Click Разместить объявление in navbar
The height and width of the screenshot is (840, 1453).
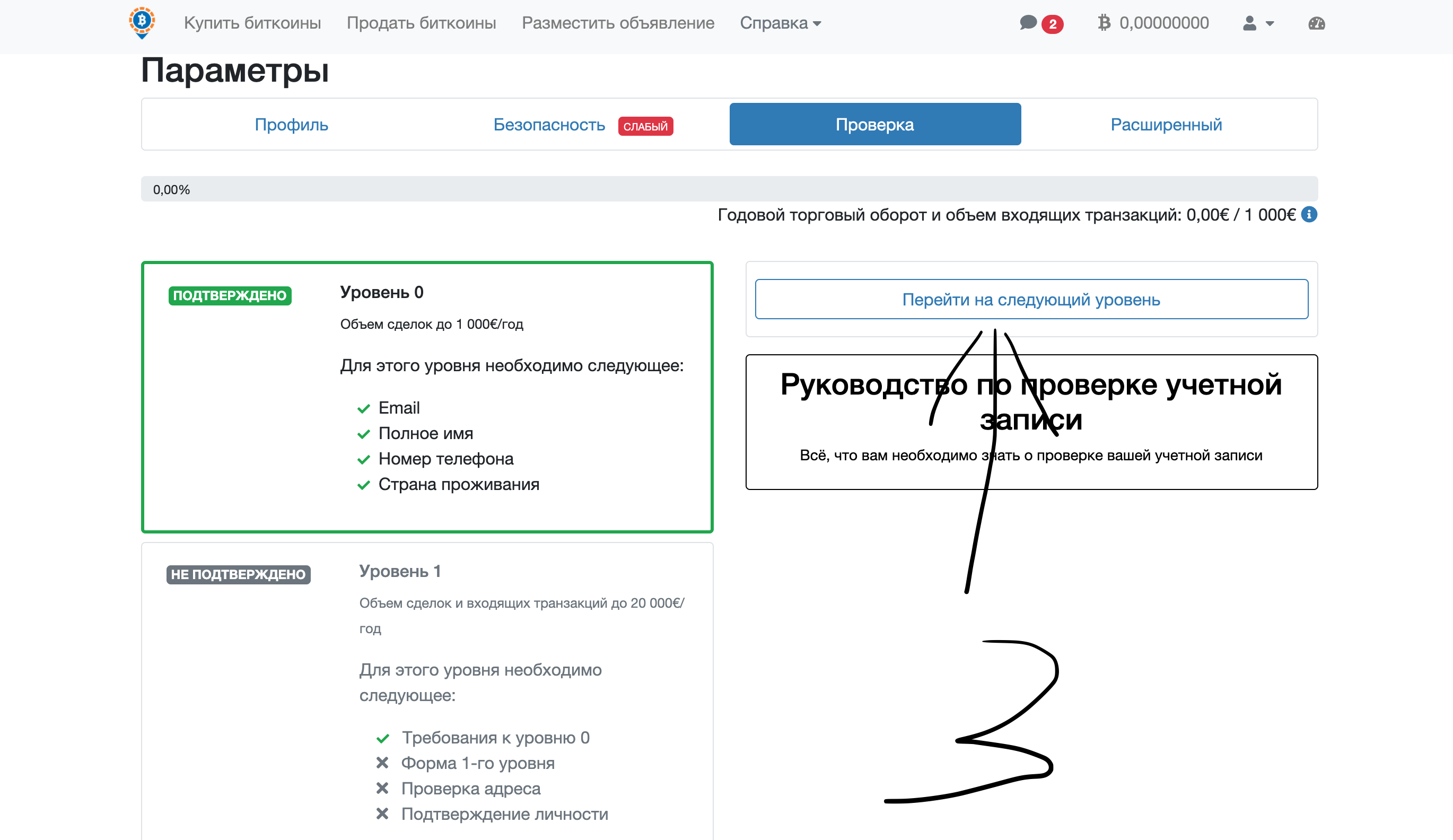[x=617, y=23]
